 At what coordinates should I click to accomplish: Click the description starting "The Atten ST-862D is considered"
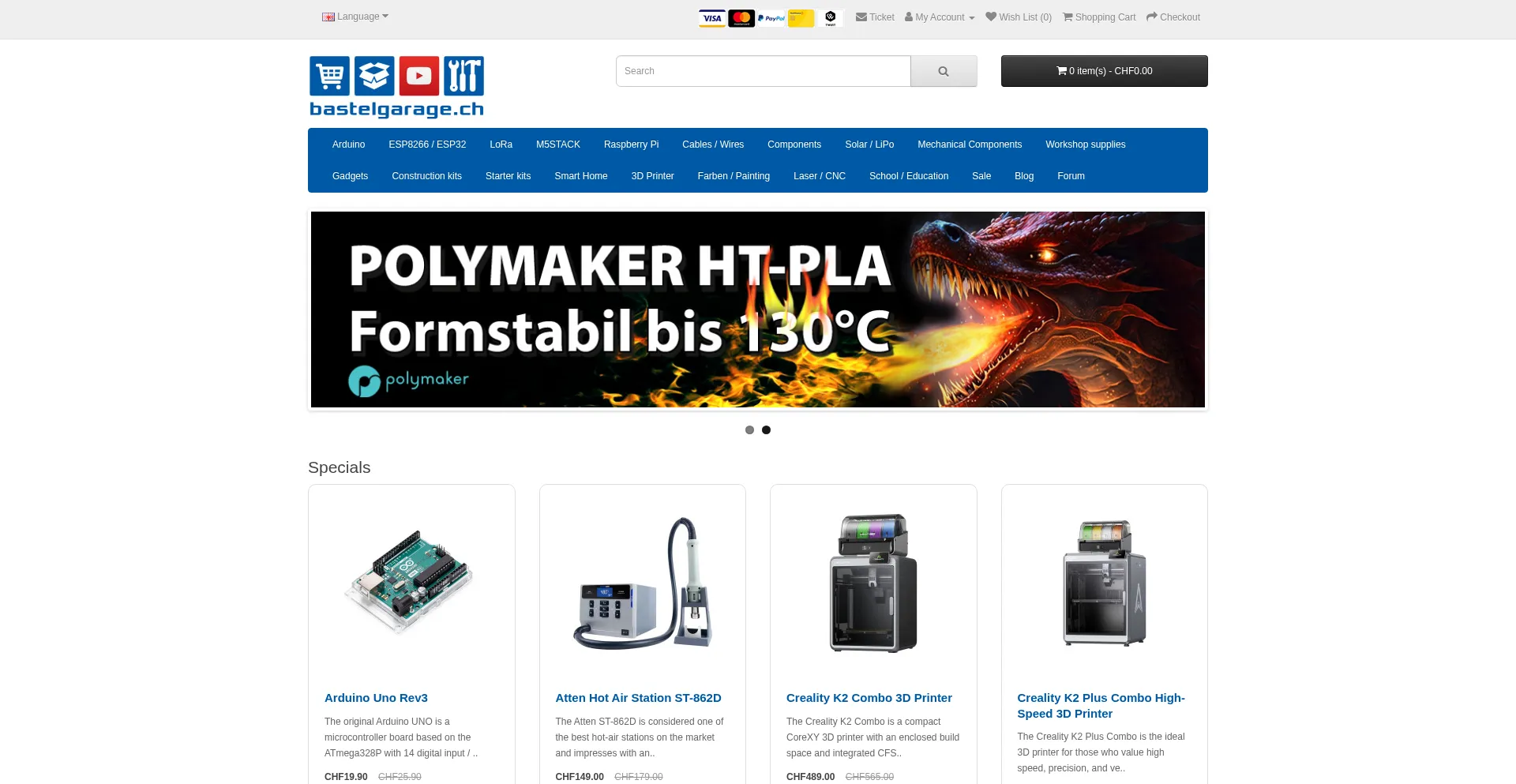[640, 737]
